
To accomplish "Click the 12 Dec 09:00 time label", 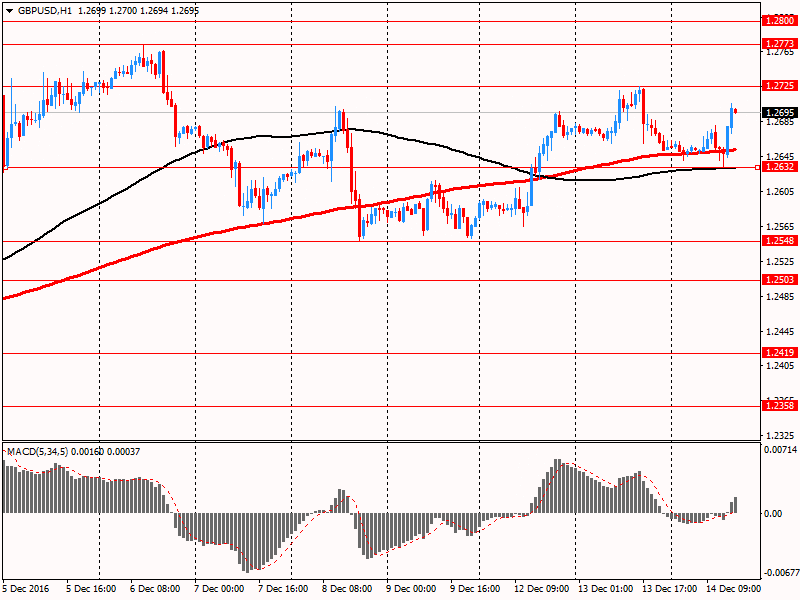I will 541,589.
